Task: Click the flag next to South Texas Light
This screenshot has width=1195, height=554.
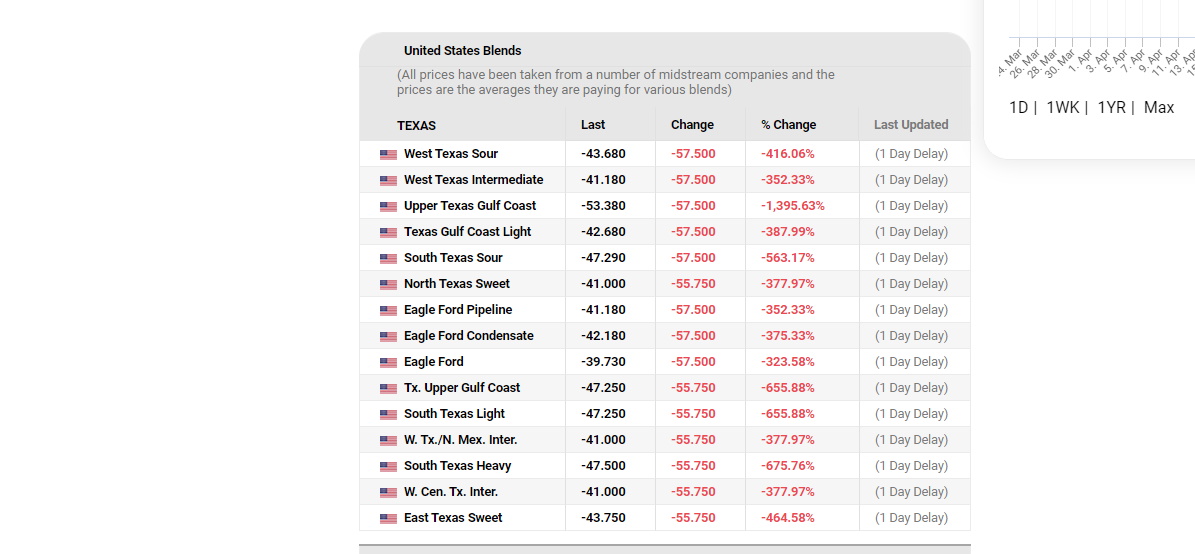Action: click(388, 415)
